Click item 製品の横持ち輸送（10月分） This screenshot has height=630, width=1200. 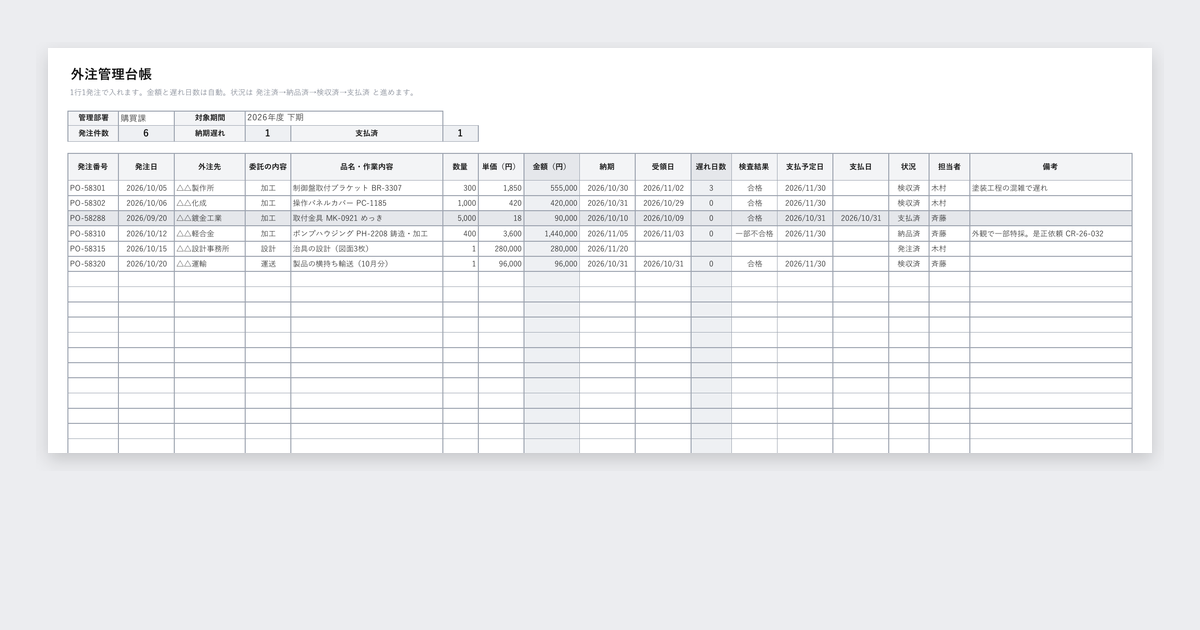(367, 264)
